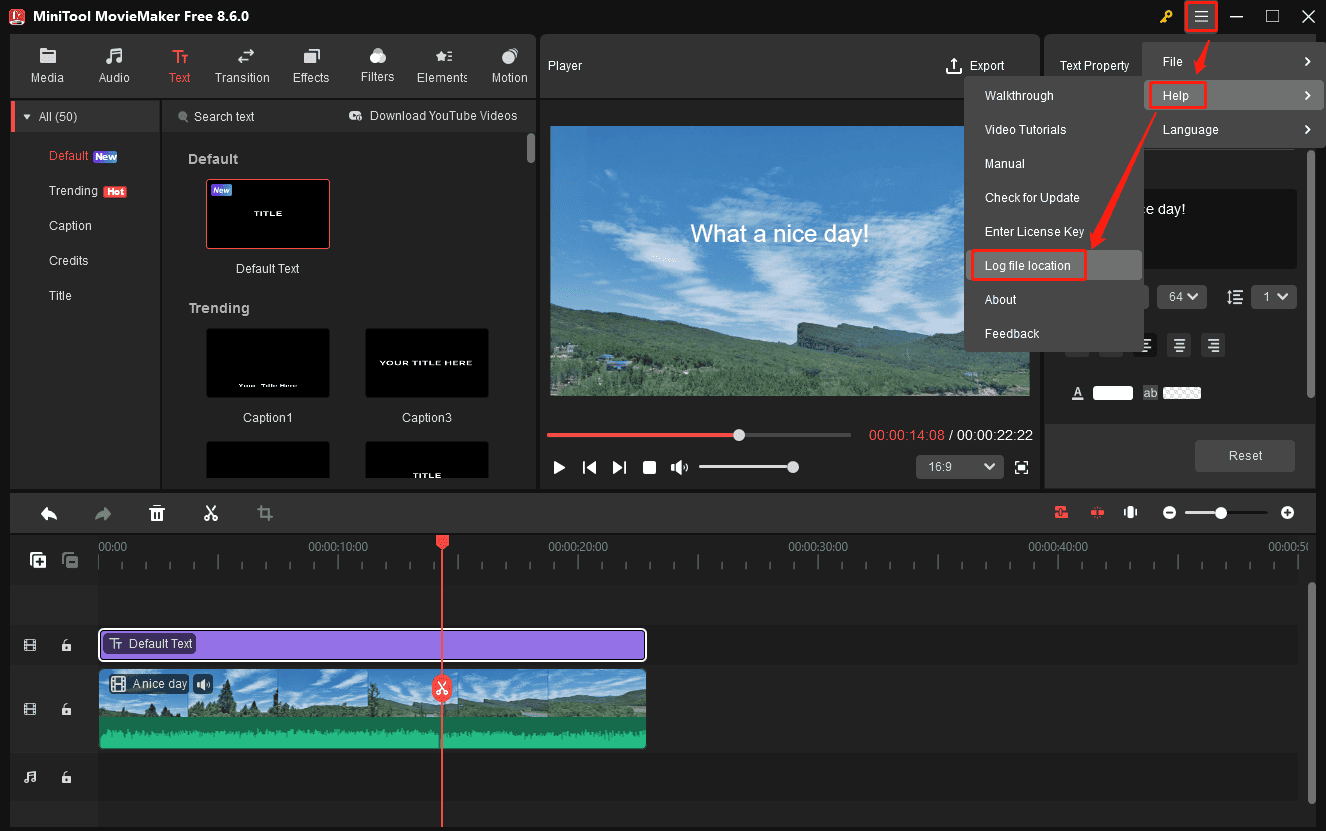Mute the A nice day clip
1326x831 pixels.
tap(203, 683)
